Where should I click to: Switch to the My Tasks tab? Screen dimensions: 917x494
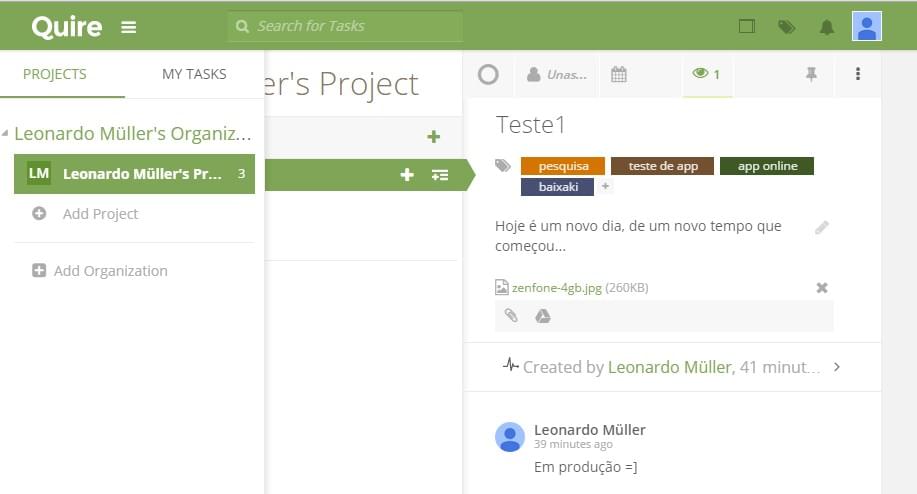click(x=194, y=74)
